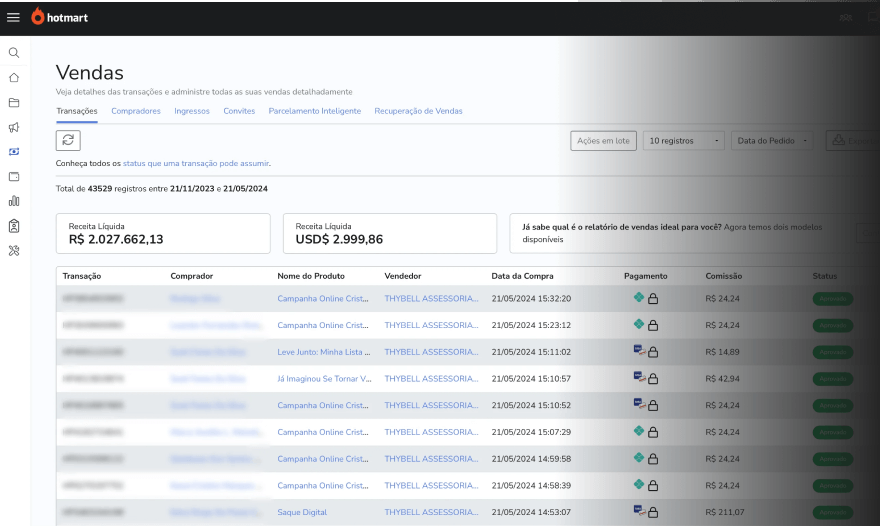Expand the 10 registros dropdown

pos(683,141)
